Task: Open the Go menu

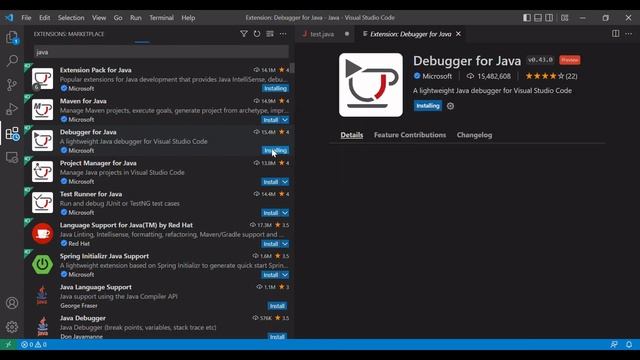Action: [118, 18]
